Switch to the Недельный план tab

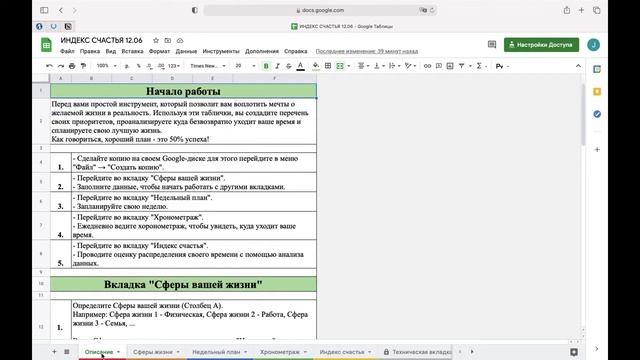click(x=220, y=352)
